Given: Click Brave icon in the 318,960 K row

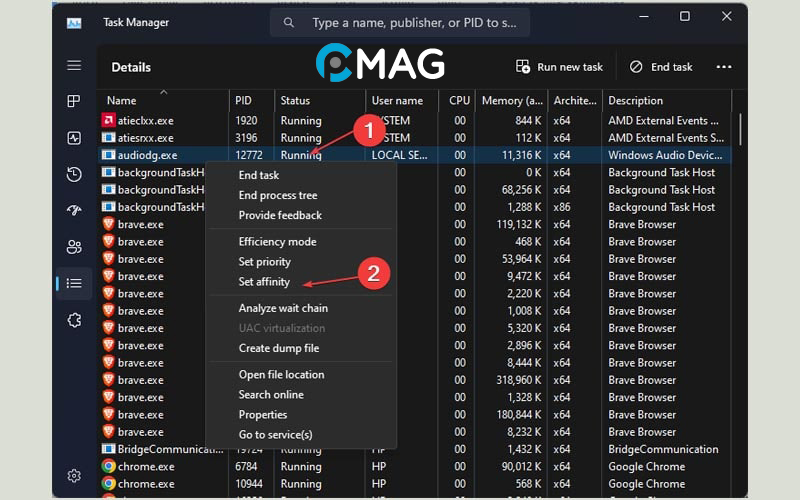Looking at the screenshot, I should pos(108,379).
